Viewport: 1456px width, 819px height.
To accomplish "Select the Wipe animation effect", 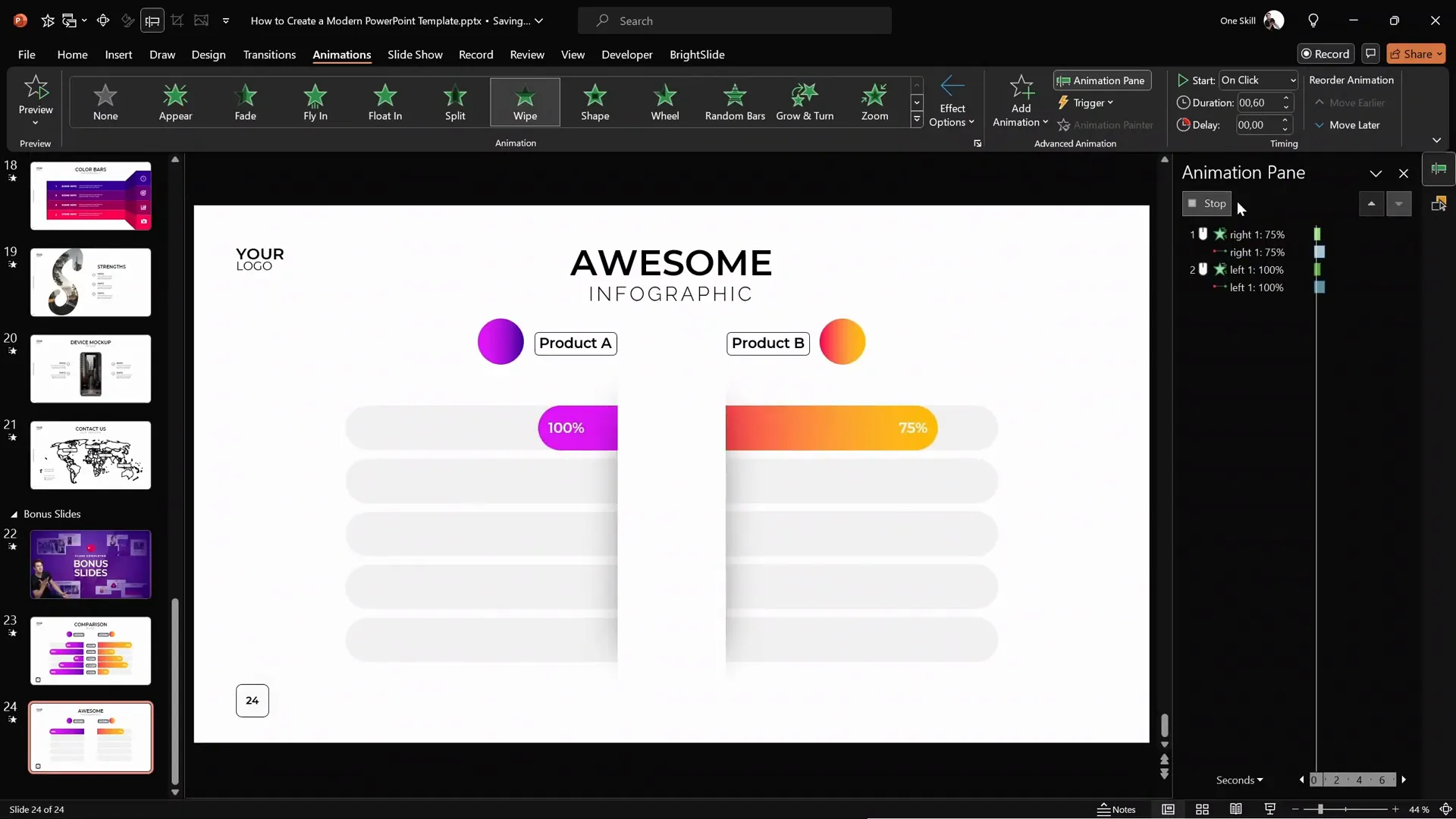I will point(525,102).
